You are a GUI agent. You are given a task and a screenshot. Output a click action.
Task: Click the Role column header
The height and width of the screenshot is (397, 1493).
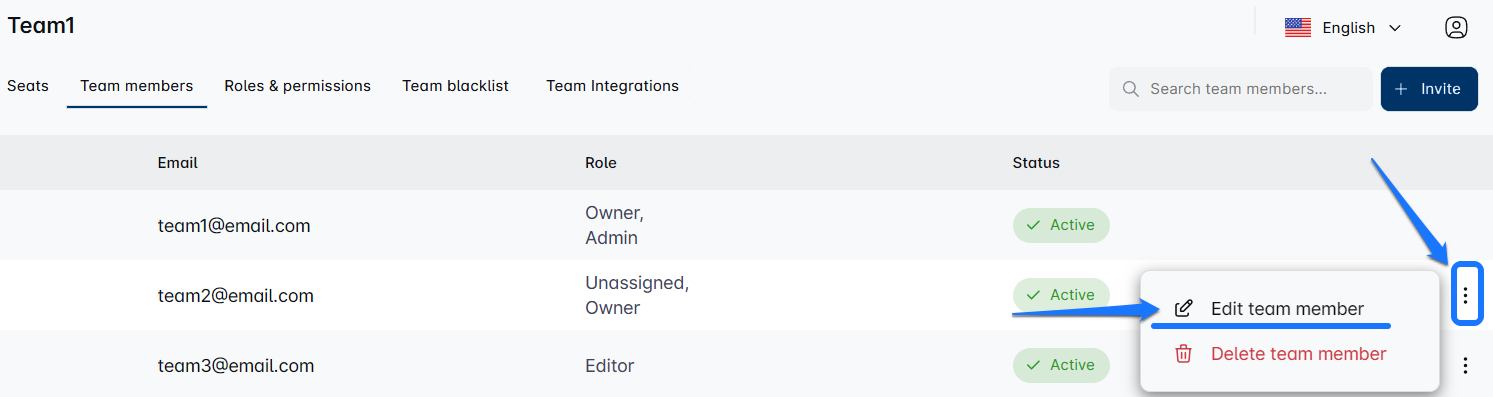tap(601, 163)
